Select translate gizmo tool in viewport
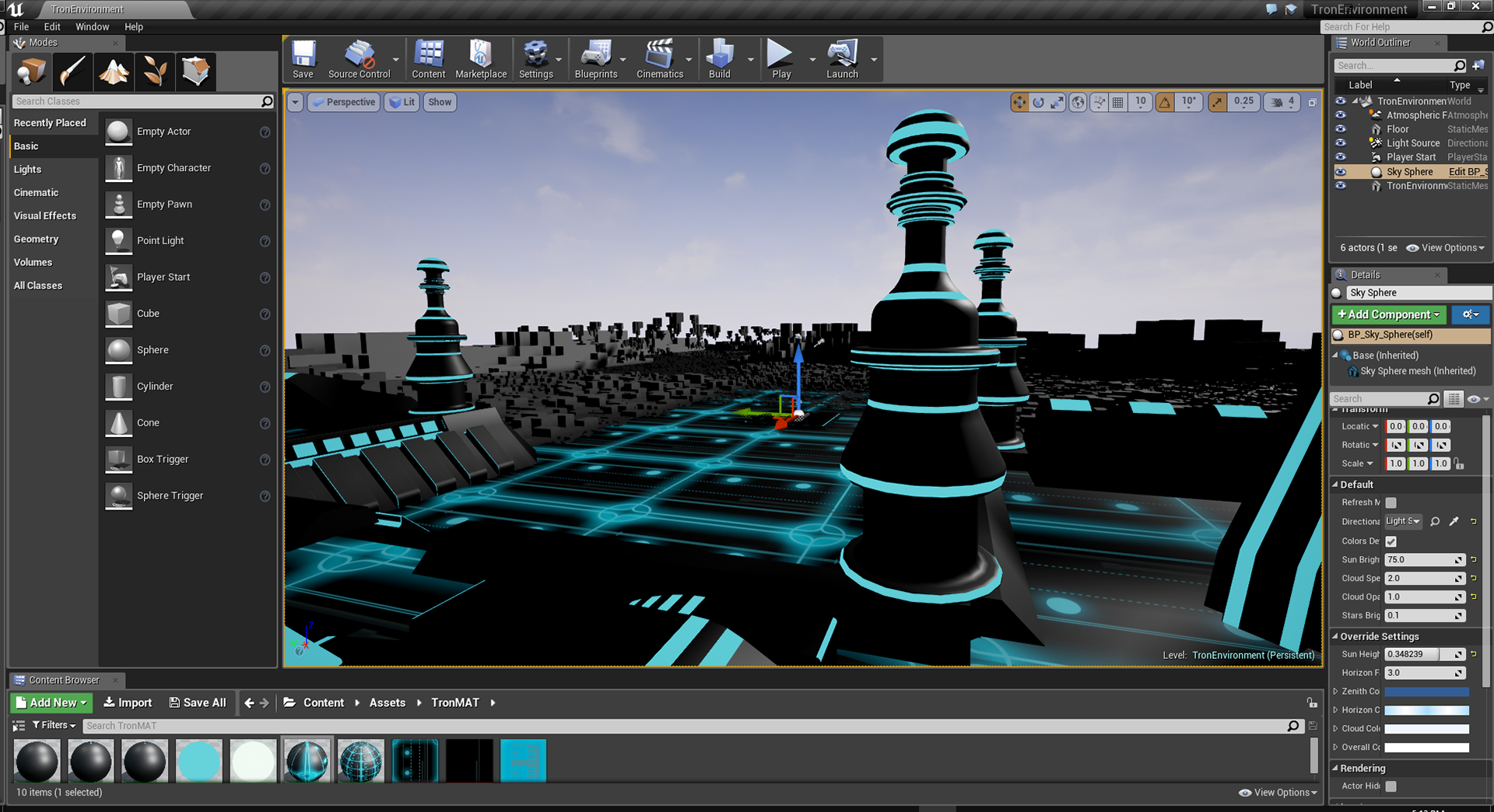This screenshot has width=1494, height=812. pos(1019,102)
